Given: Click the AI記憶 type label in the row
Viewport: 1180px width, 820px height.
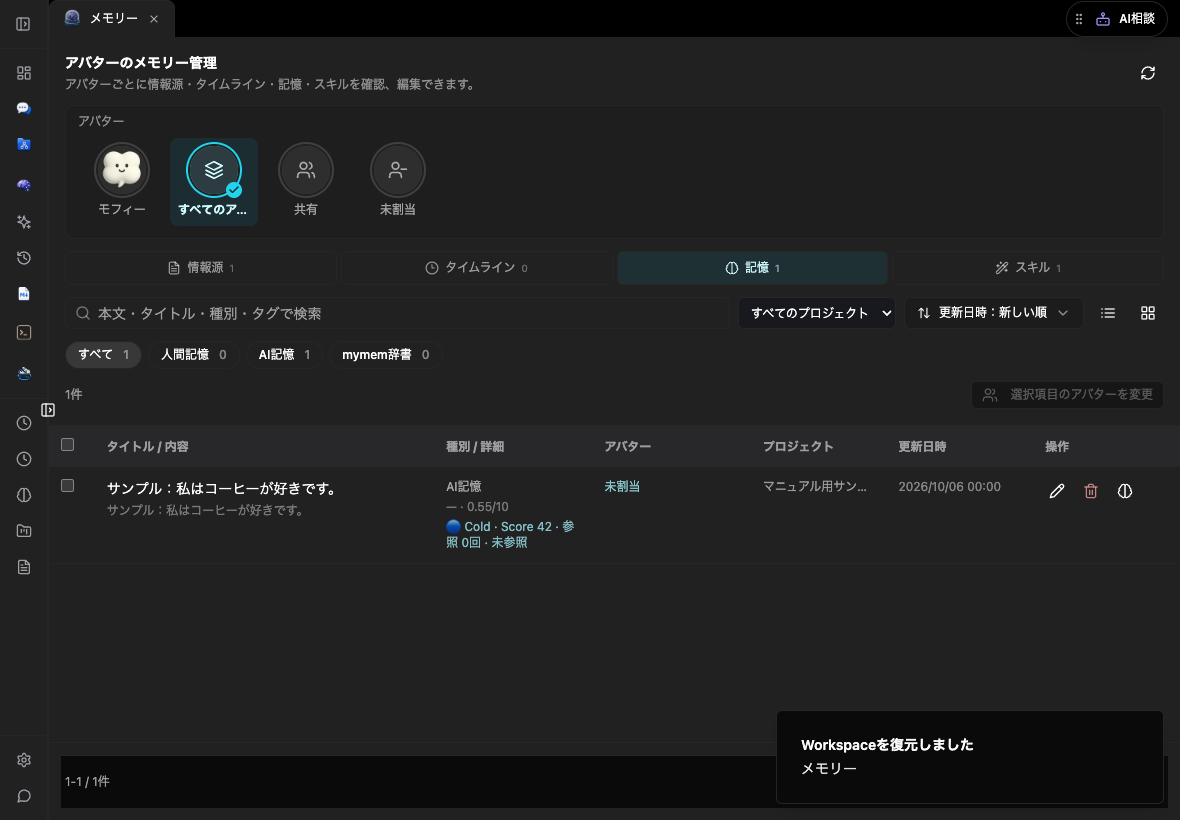Looking at the screenshot, I should click(464, 487).
